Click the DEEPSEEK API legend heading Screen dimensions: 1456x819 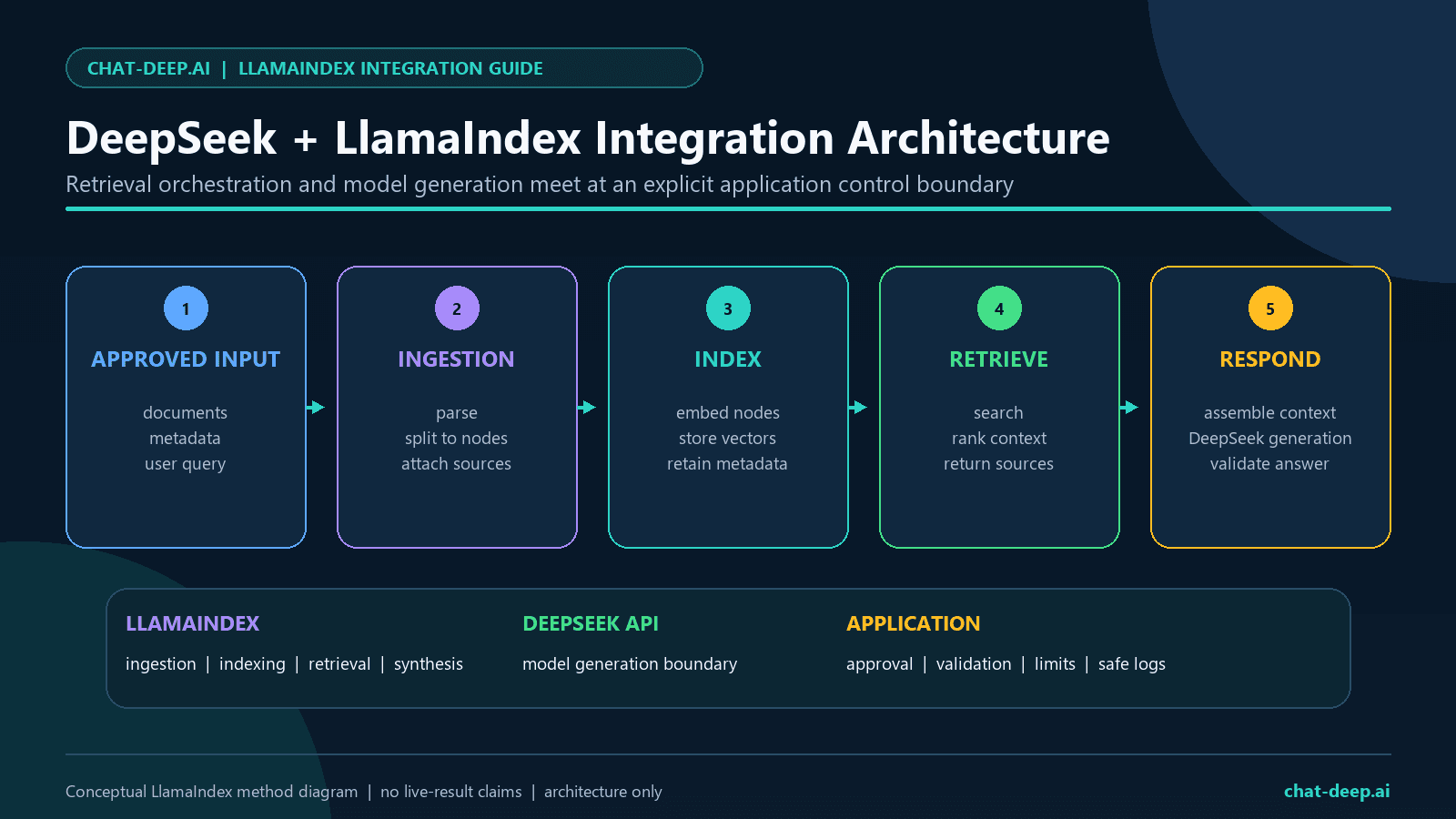point(591,623)
